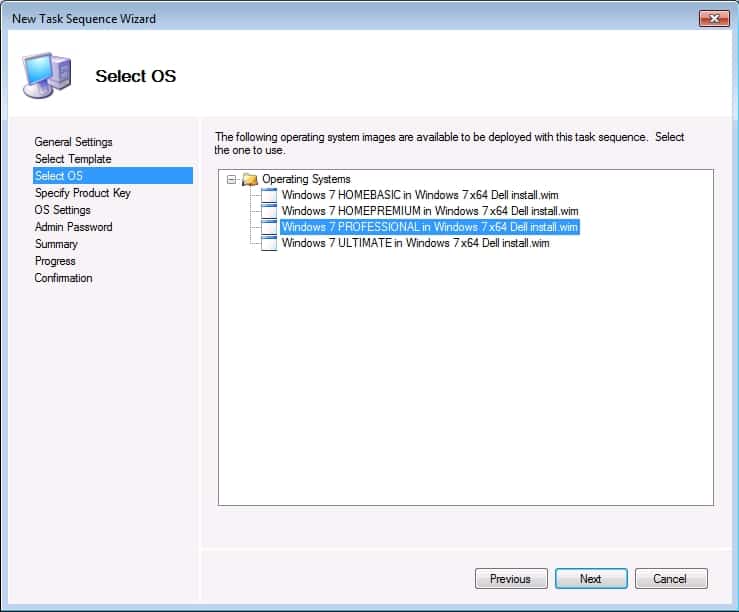The image size is (739, 612).
Task: Select Windows 7 HOMEPREMIUM install.wim entry
Action: click(x=430, y=211)
